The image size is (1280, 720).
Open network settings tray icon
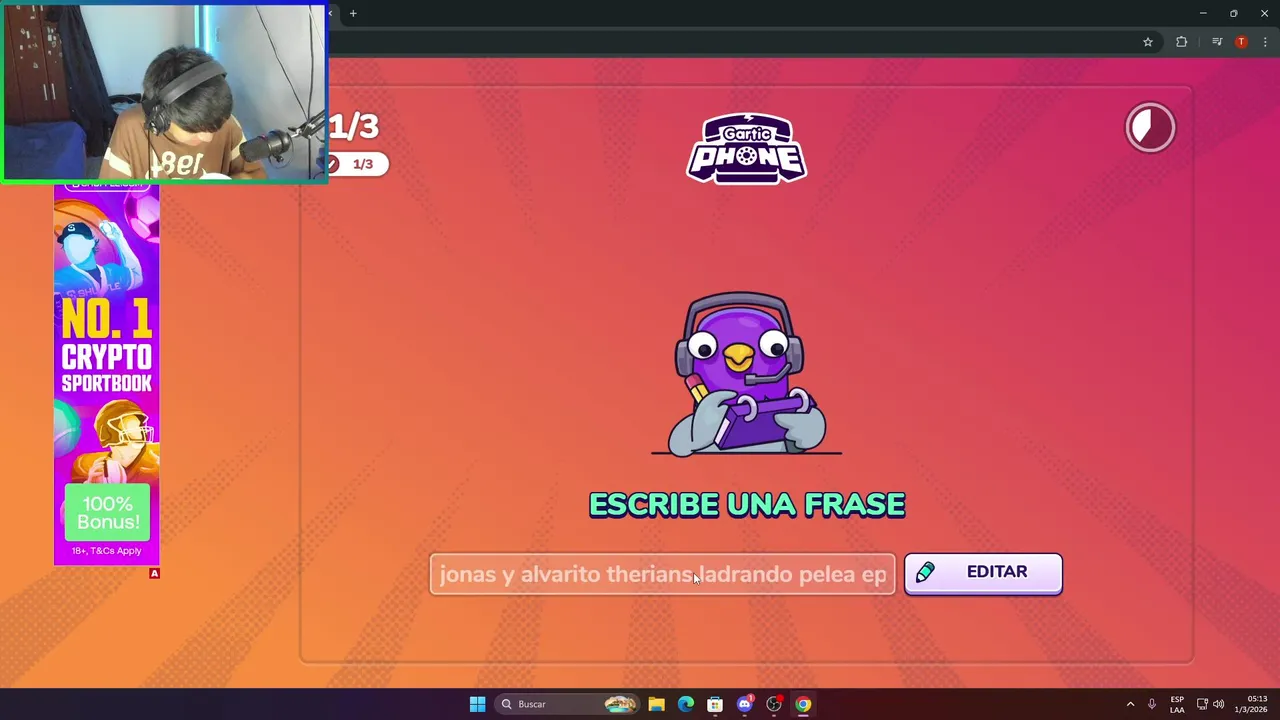pos(1202,704)
